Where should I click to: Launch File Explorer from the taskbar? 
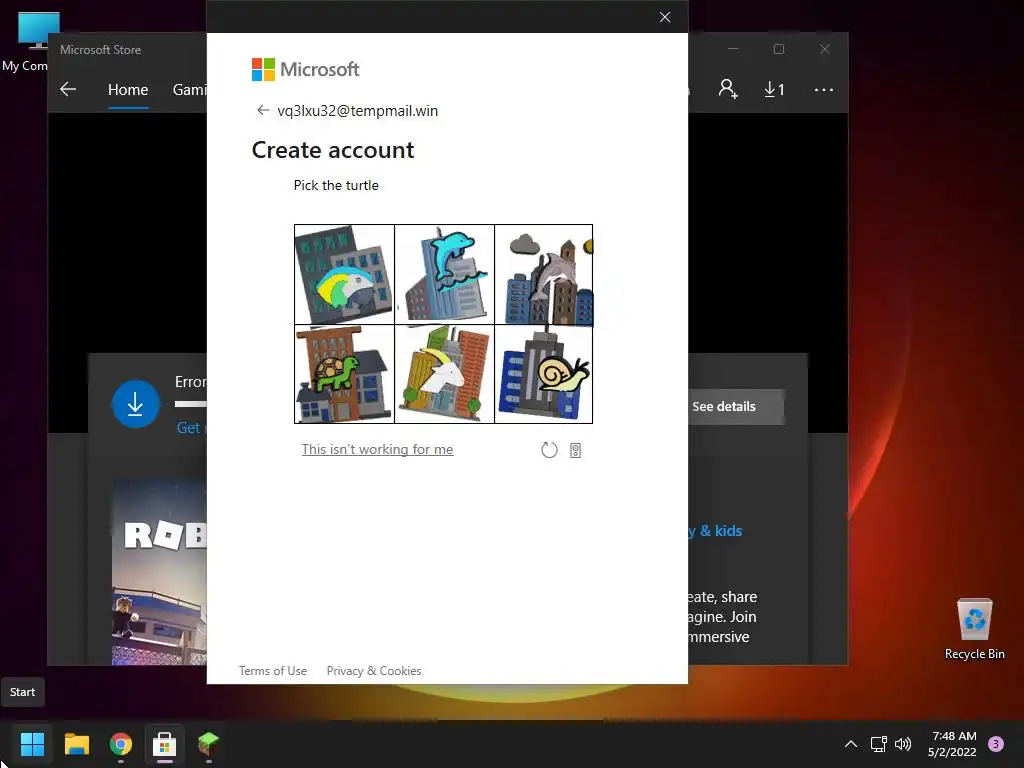pos(76,743)
